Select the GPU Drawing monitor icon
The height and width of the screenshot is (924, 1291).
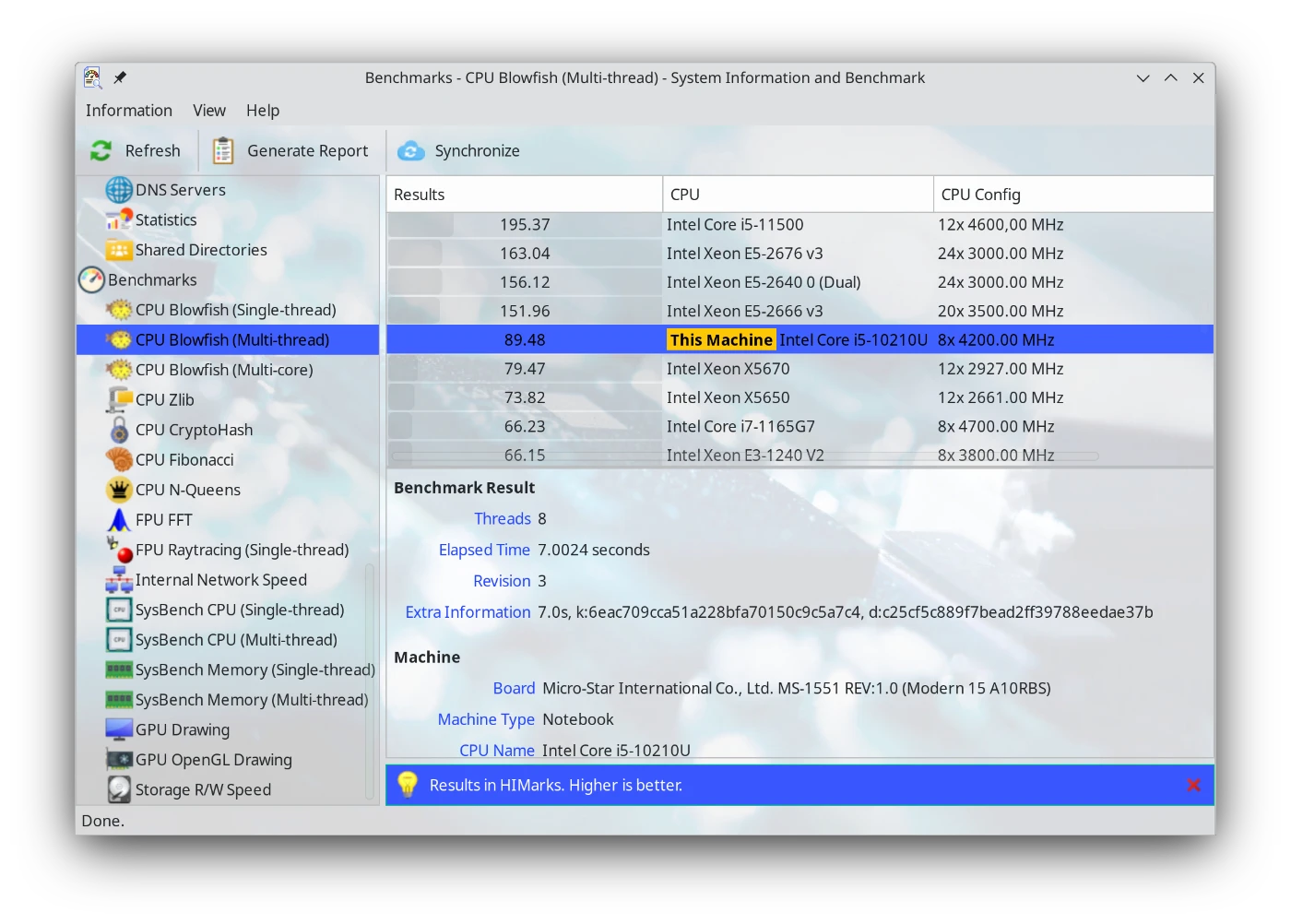click(x=119, y=729)
